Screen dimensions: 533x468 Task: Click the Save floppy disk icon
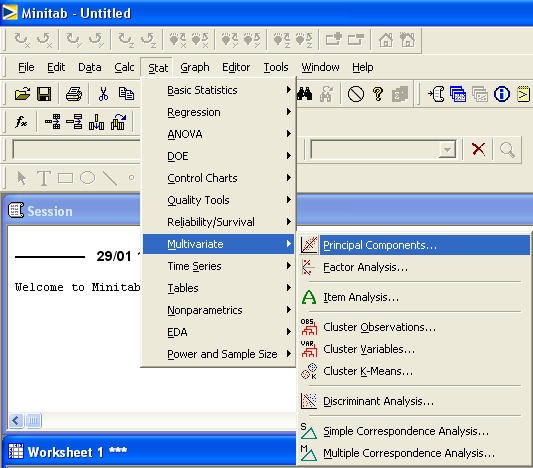point(44,94)
